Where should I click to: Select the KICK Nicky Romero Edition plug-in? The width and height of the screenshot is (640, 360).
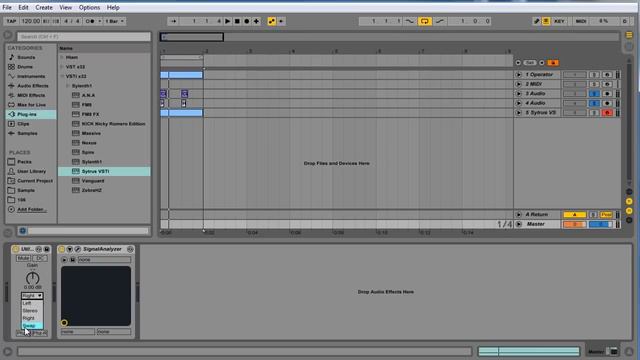pos(113,124)
